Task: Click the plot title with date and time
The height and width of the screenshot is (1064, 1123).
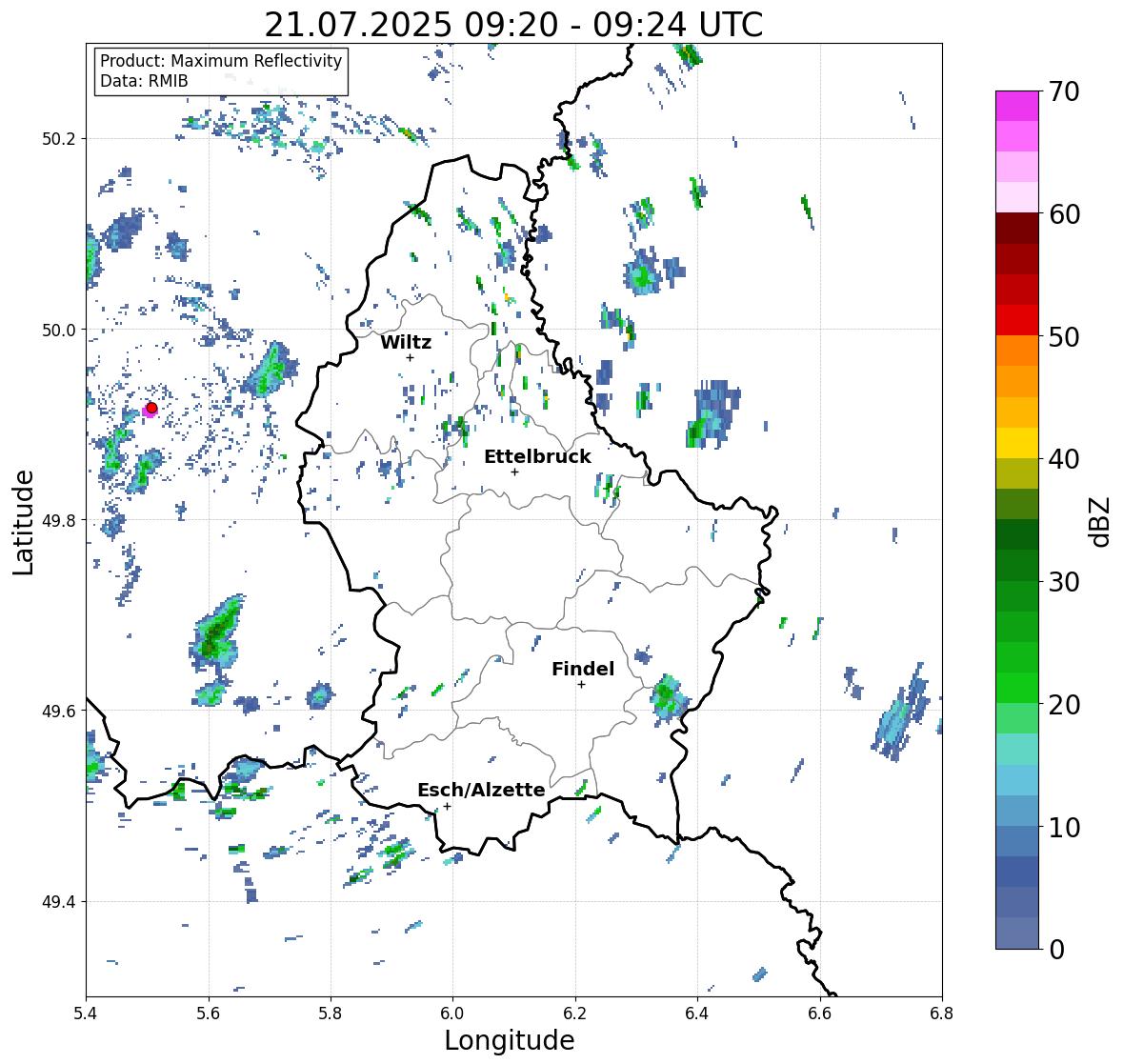Action: (x=513, y=25)
